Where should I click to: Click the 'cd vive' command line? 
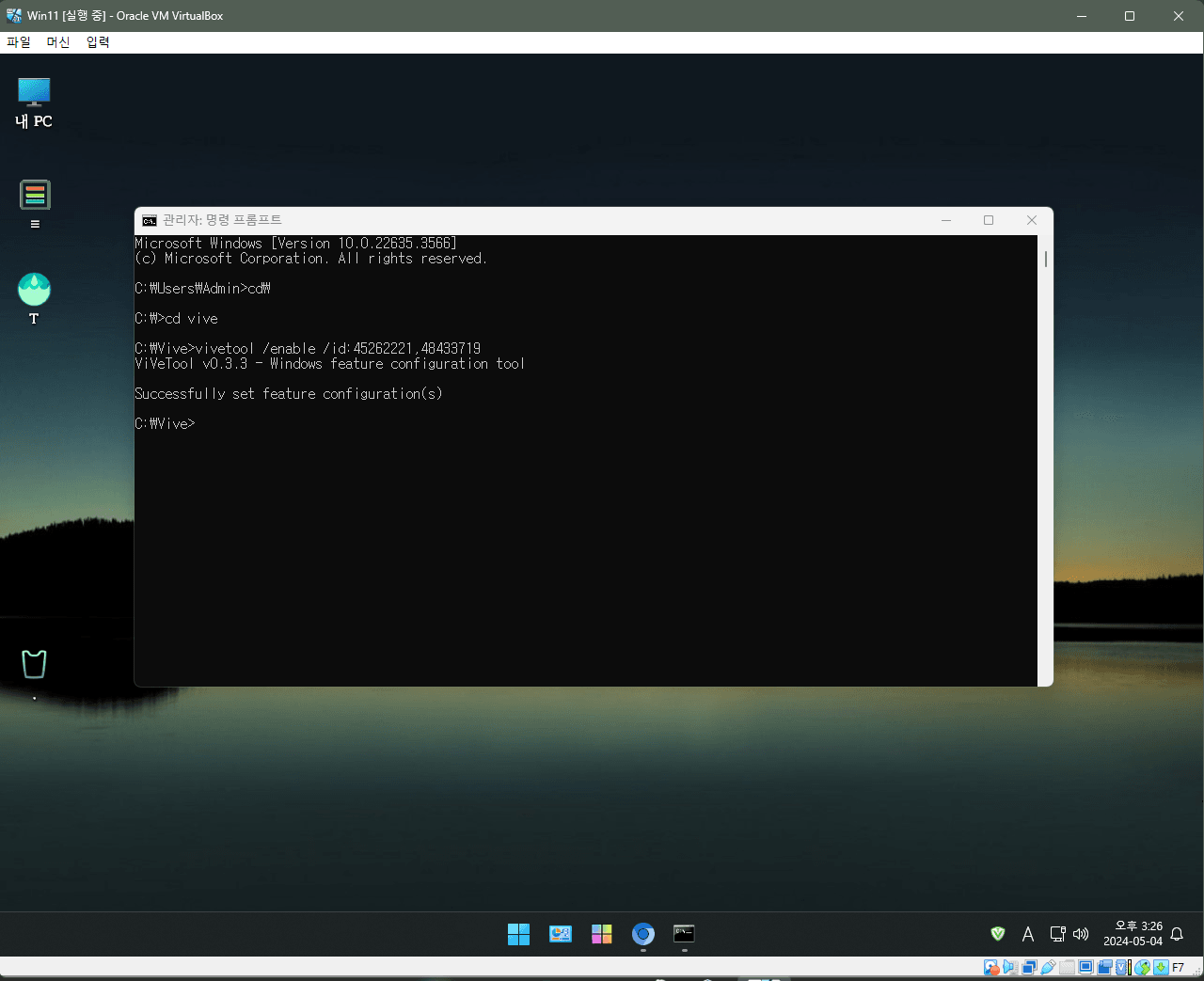coord(177,319)
